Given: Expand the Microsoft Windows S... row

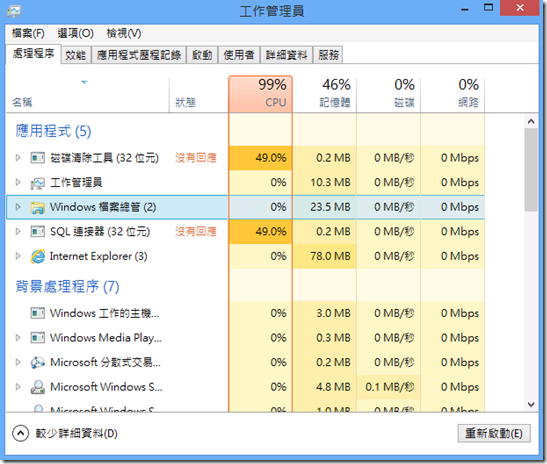Looking at the screenshot, I should [18, 387].
